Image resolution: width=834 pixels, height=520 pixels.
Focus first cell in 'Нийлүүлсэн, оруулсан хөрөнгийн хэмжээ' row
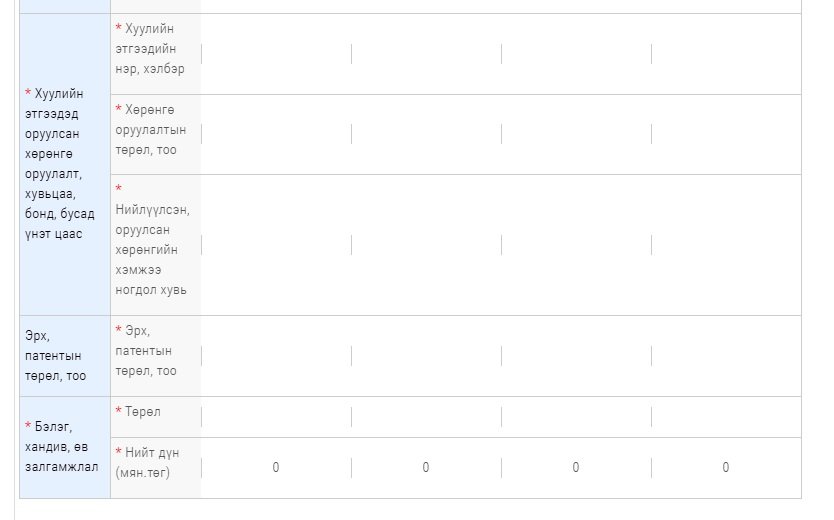coord(276,245)
